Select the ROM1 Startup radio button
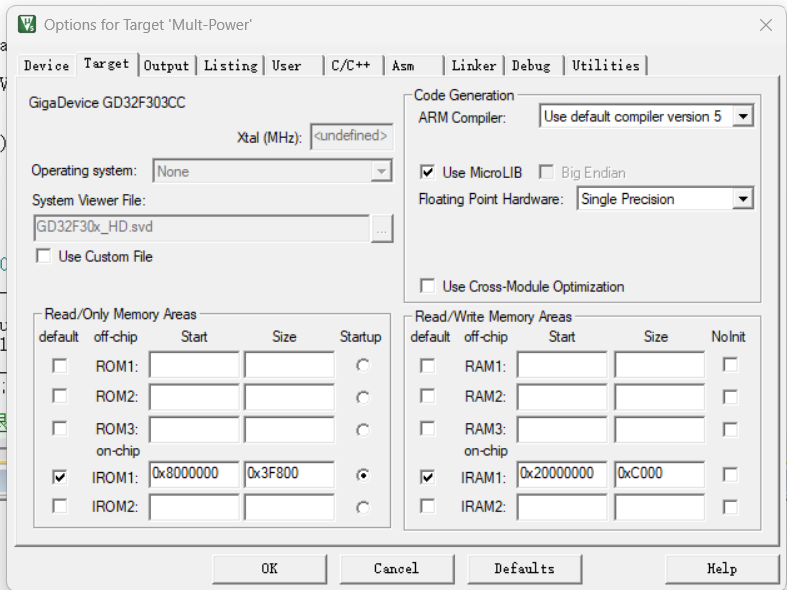Screen dimensions: 787x590 point(362,365)
